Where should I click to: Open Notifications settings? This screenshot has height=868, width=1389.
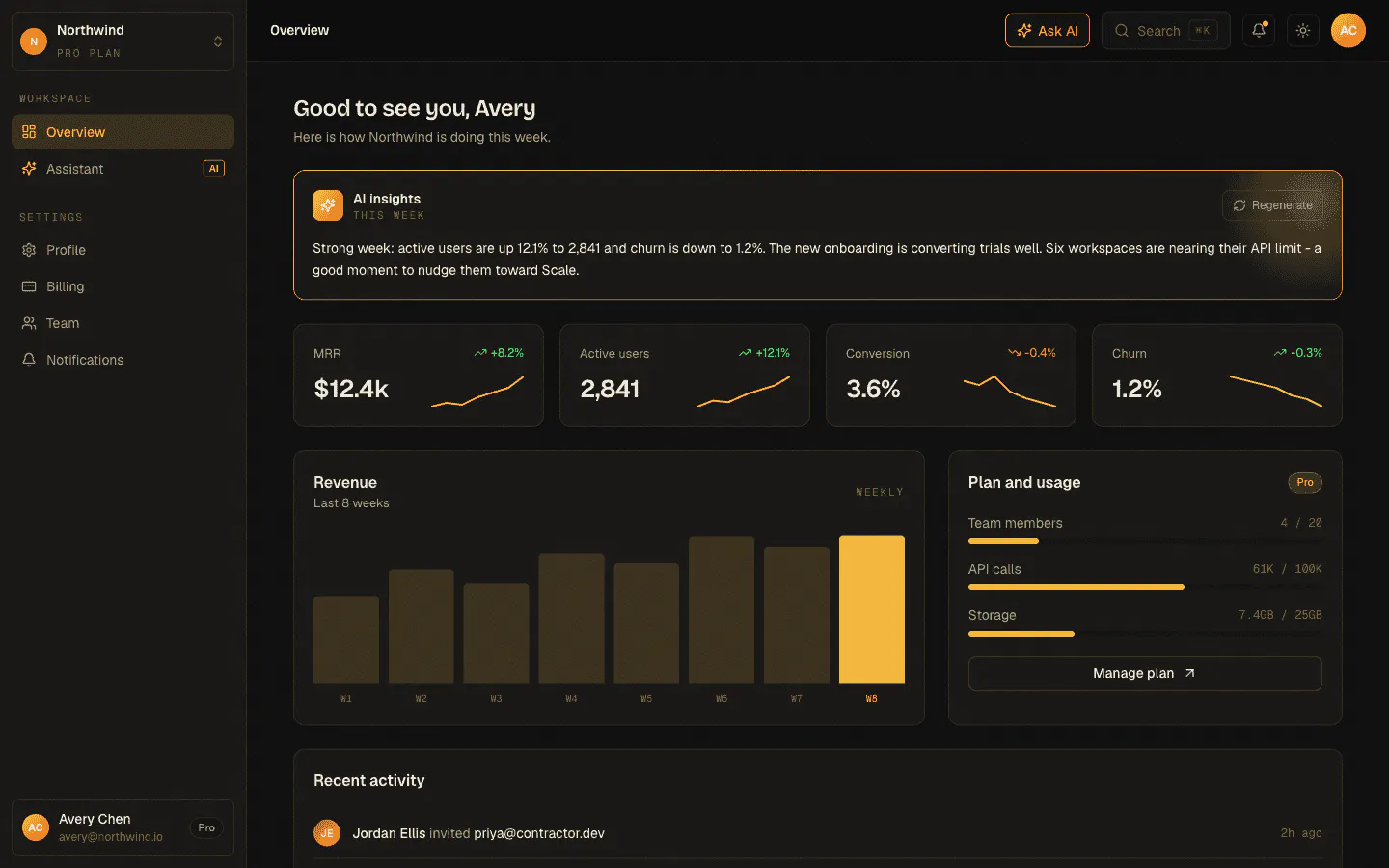coord(123,360)
